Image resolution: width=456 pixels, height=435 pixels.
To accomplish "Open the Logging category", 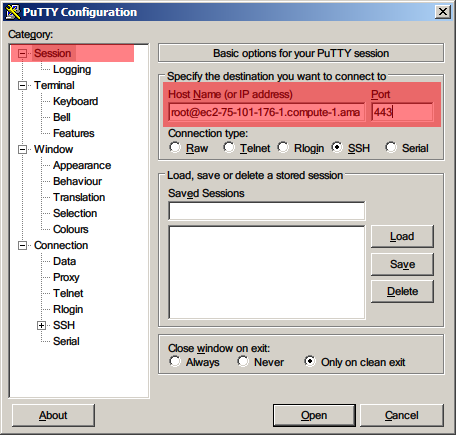I will click(72, 69).
